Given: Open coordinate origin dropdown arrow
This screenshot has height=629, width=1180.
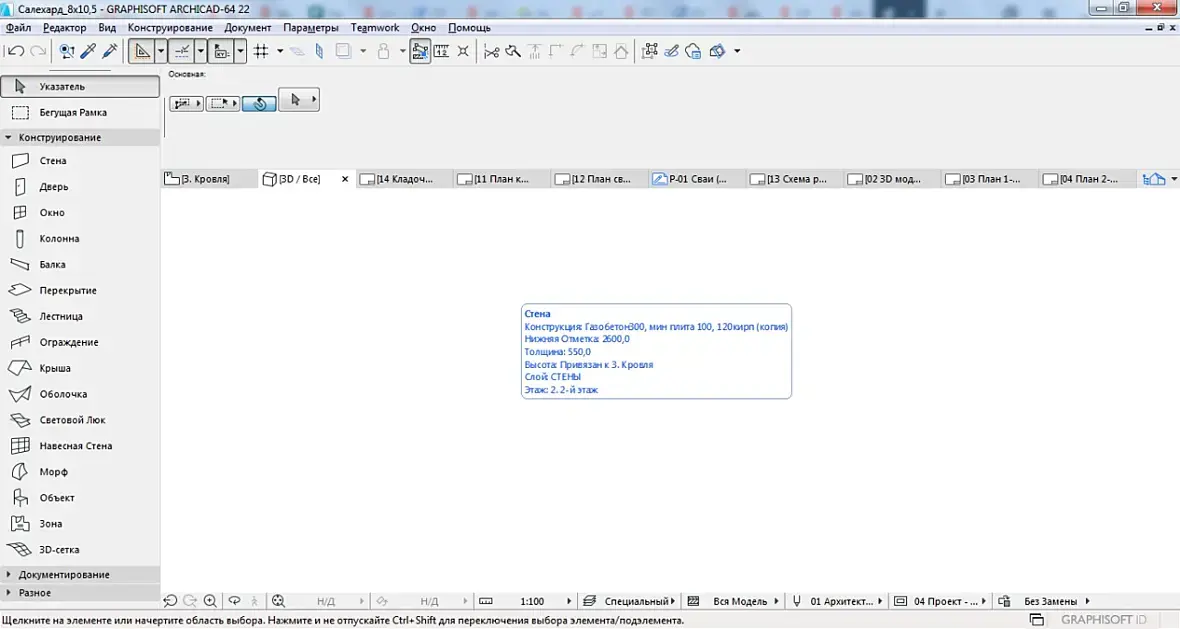Looking at the screenshot, I should point(240,51).
